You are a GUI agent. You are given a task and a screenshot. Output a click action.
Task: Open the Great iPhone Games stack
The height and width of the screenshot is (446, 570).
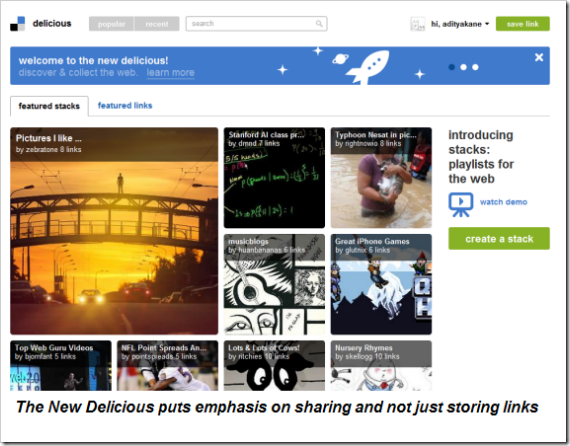(381, 284)
